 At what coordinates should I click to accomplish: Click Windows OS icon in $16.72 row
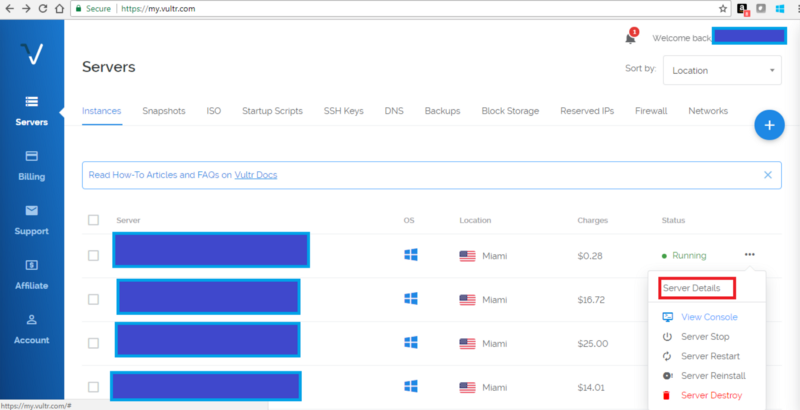tap(411, 299)
